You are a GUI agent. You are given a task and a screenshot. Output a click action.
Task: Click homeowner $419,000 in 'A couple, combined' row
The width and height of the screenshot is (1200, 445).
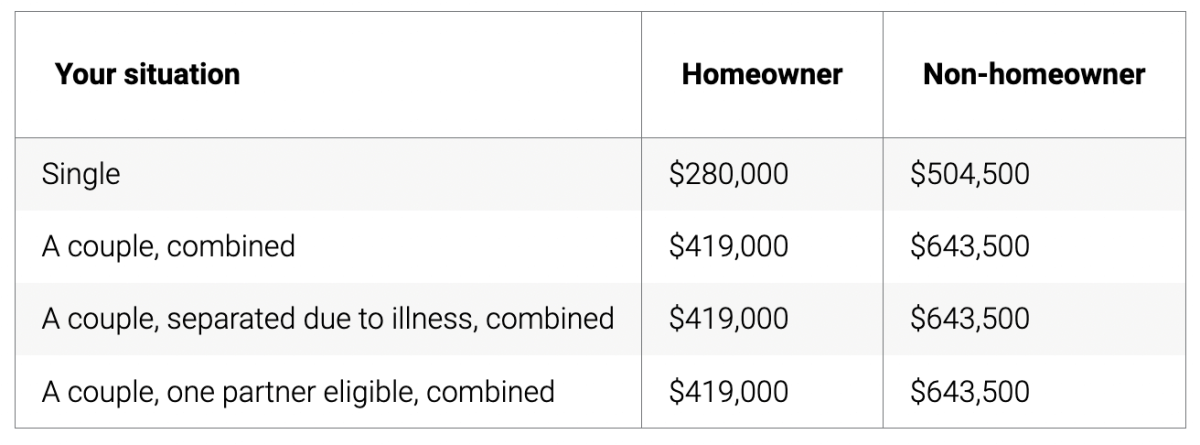click(728, 246)
